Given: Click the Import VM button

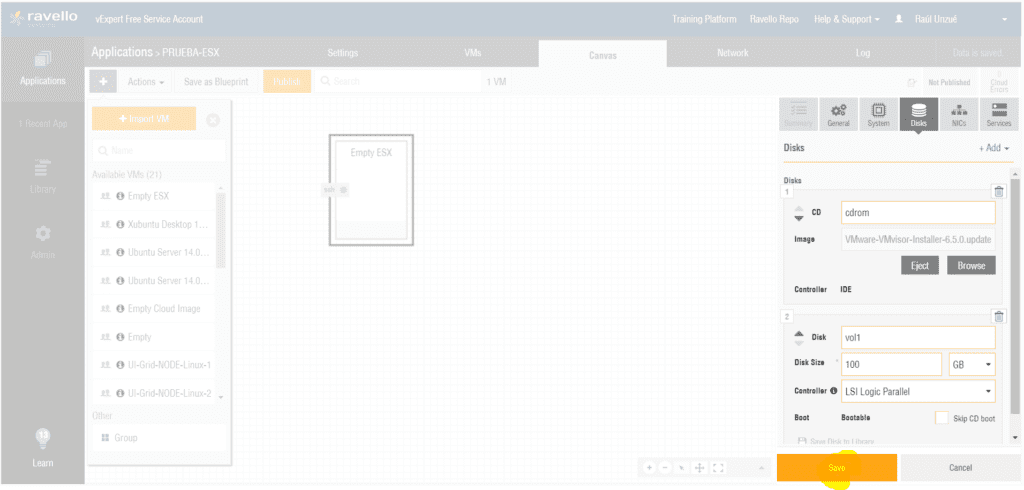Looking at the screenshot, I should 144,119.
